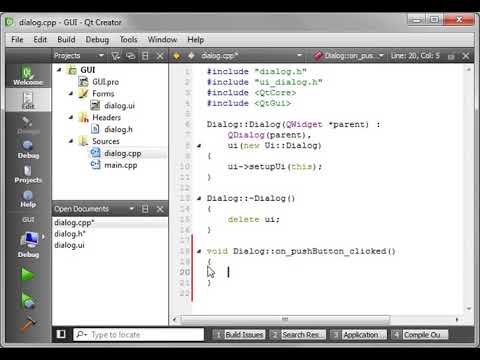This screenshot has width=480, height=360.
Task: Switch to Edit mode in sidebar
Action: [28, 100]
